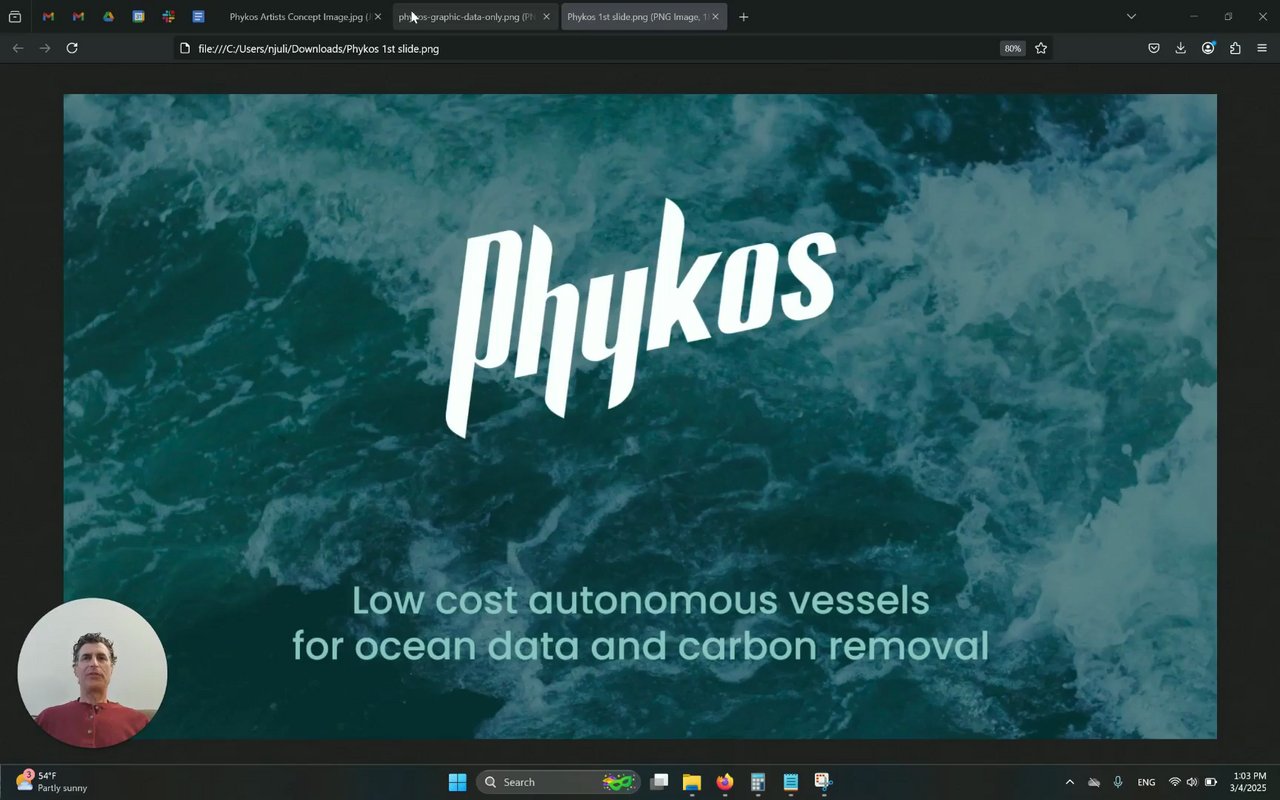Open Task View on the taskbar
This screenshot has width=1280, height=800.
point(659,782)
